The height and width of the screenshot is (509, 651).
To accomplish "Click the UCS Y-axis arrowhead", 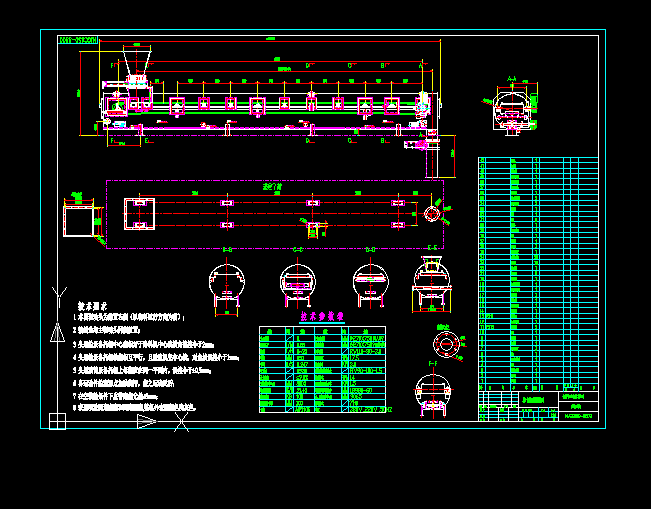I will click(57, 332).
